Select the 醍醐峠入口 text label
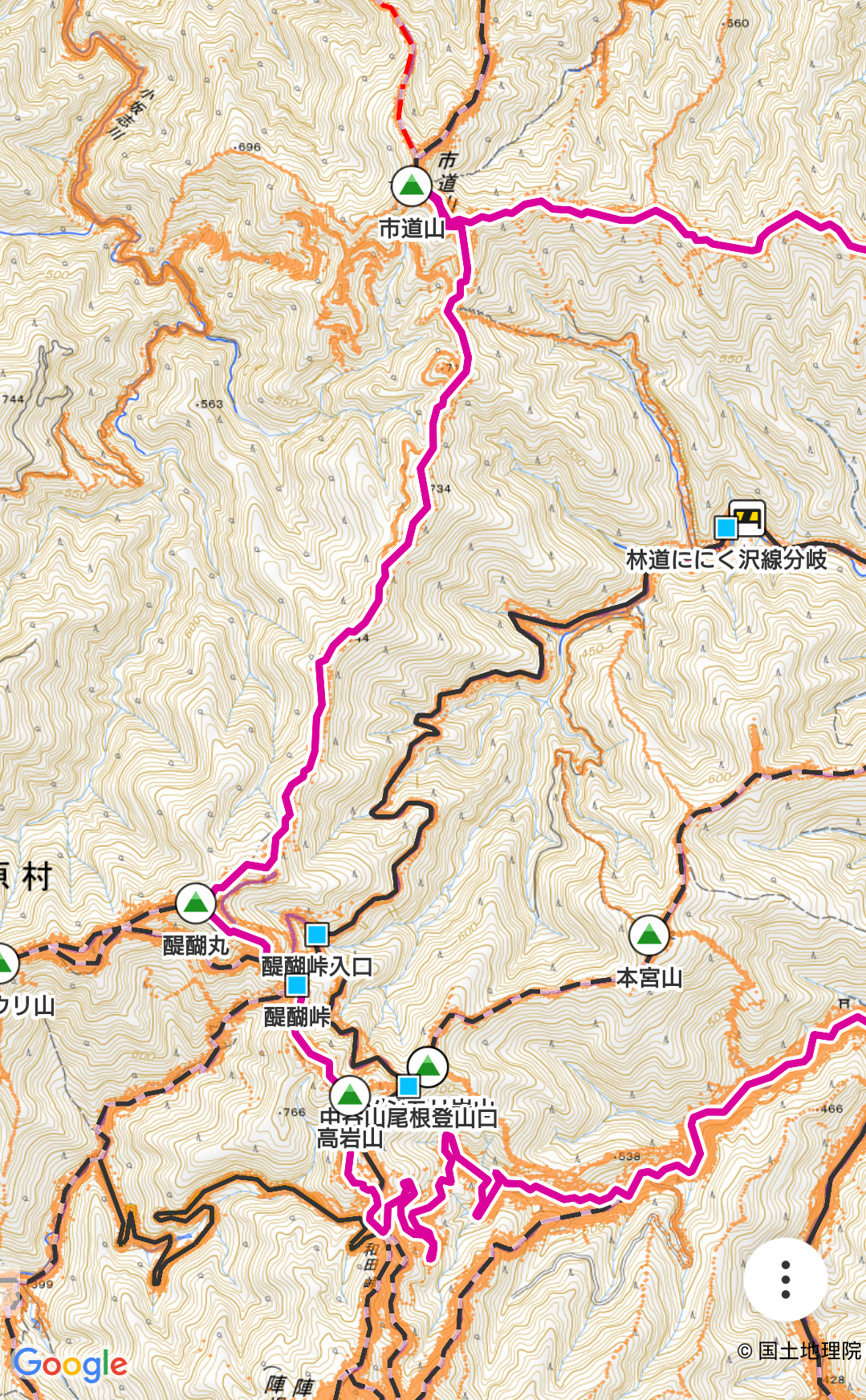 318,967
